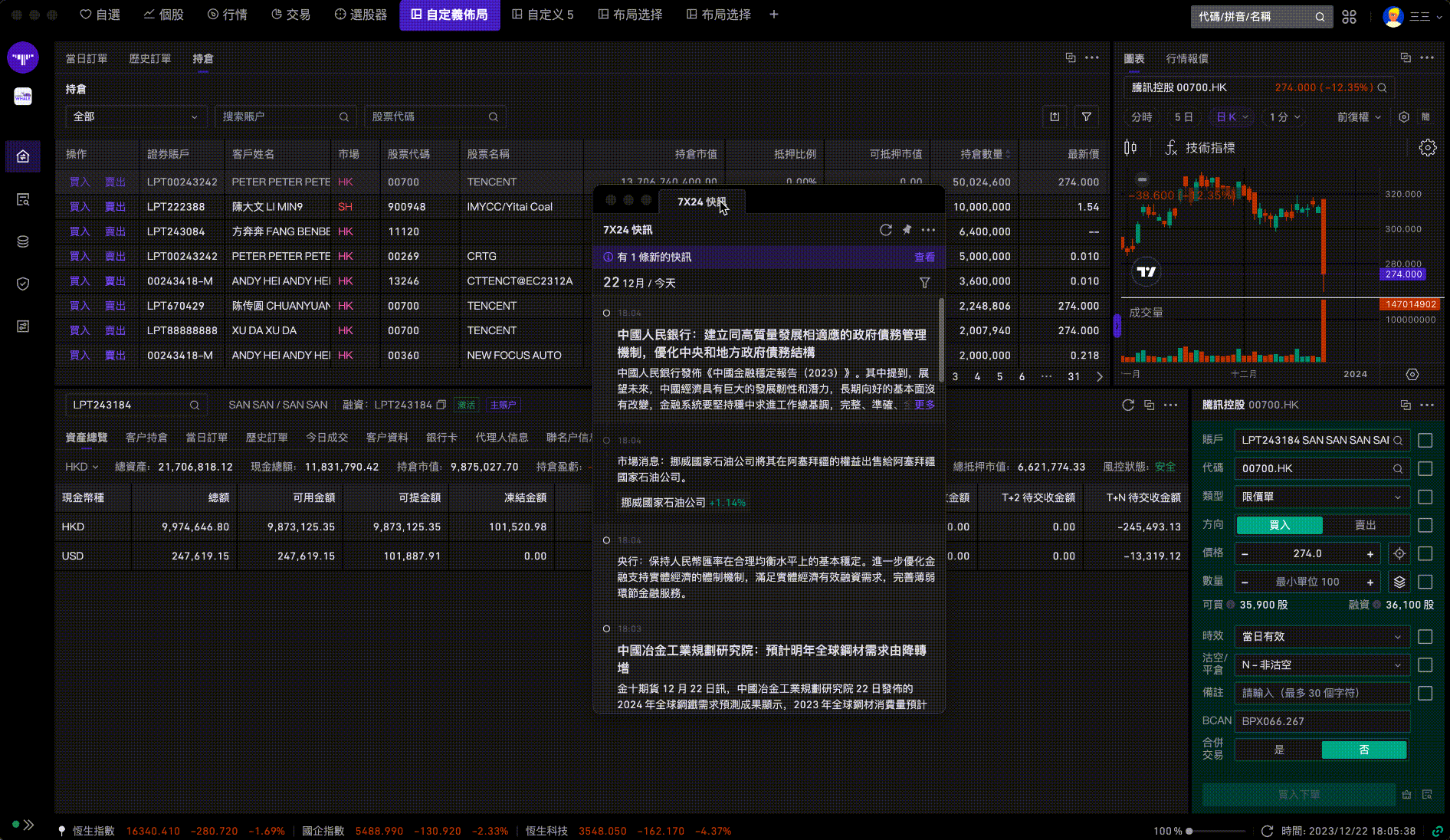Click the price locate target icon

pos(1399,553)
